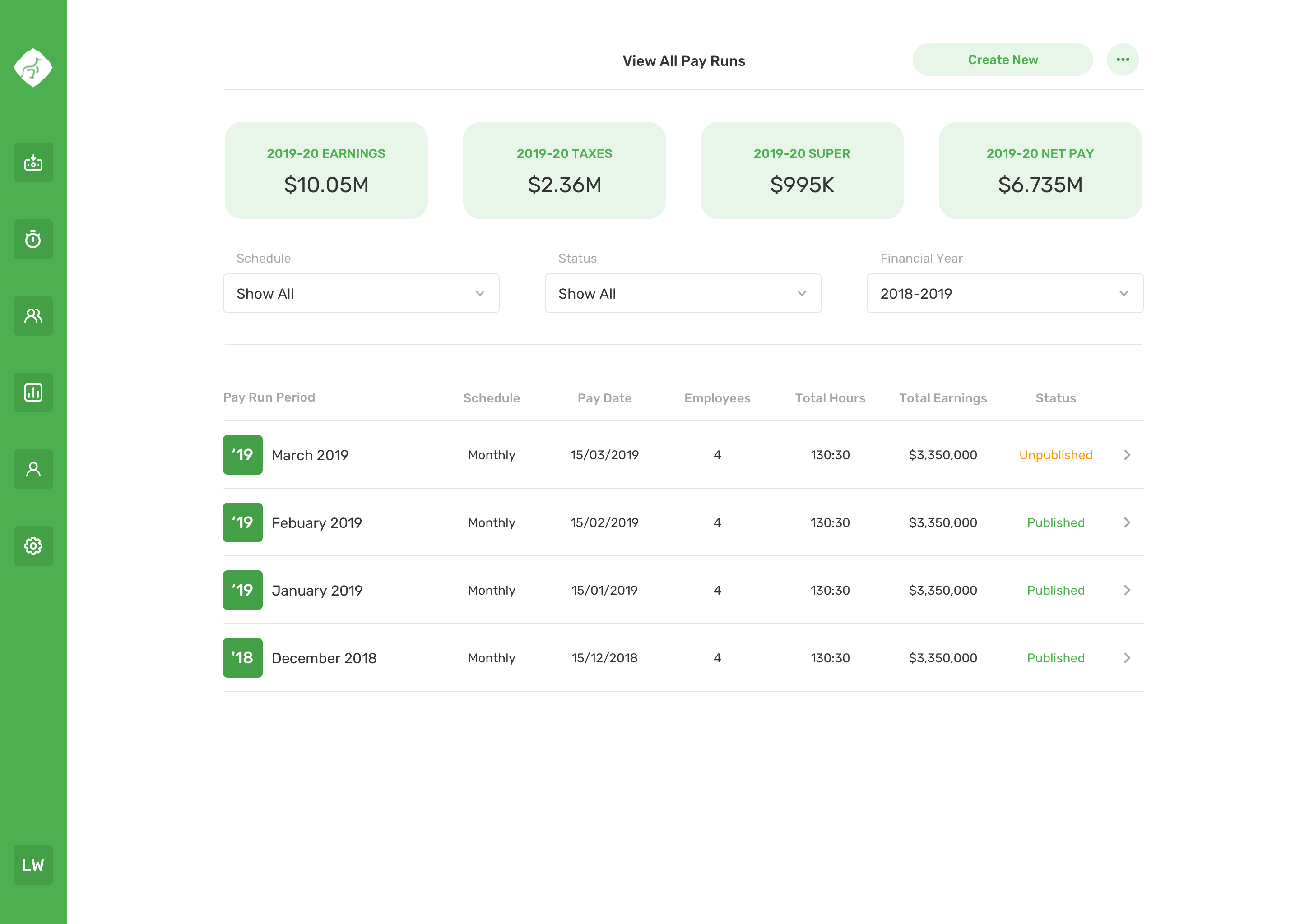
Task: Expand the Schedule filter dropdown
Action: (362, 294)
